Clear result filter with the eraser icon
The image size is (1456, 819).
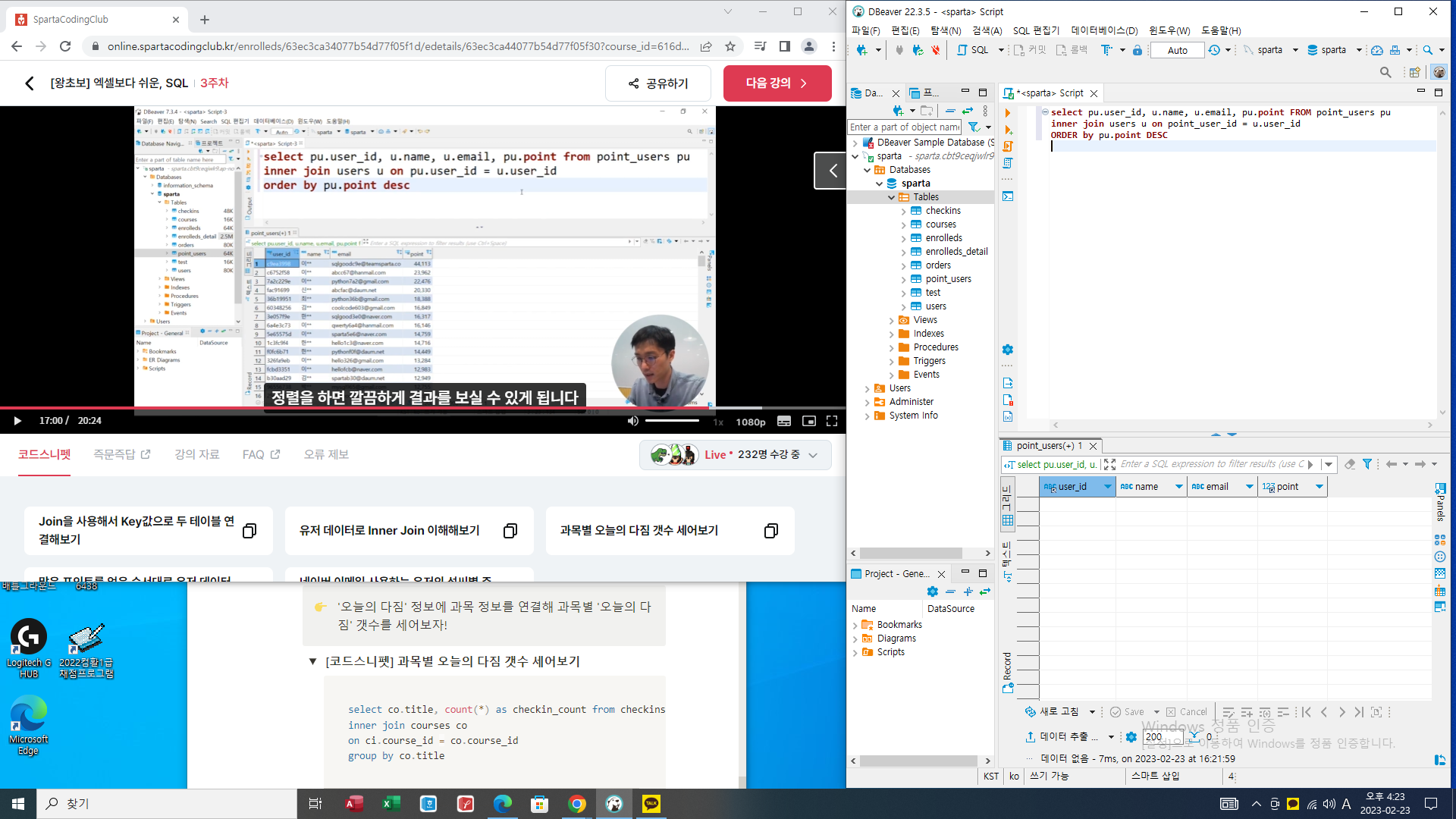[x=1350, y=464]
